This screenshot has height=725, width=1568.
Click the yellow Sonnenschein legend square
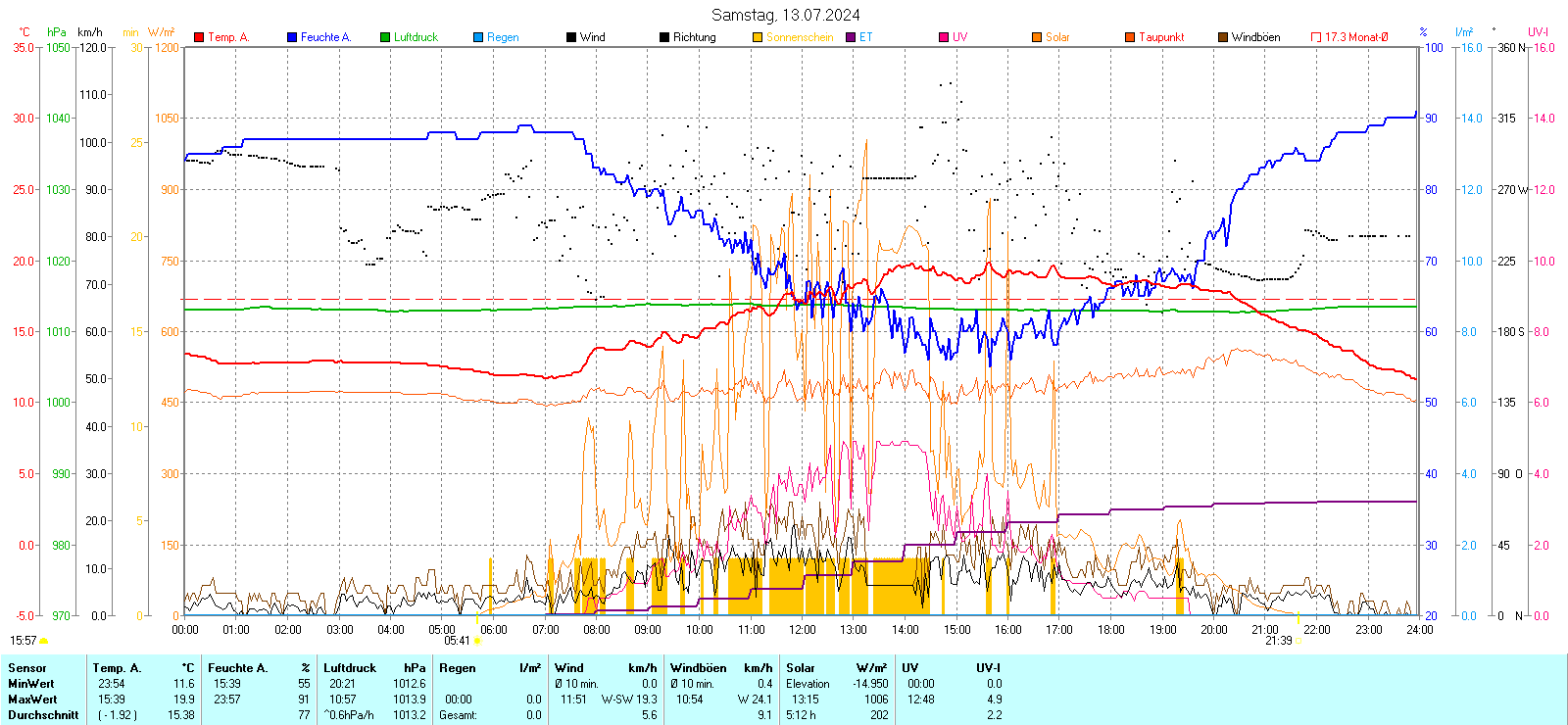point(758,37)
